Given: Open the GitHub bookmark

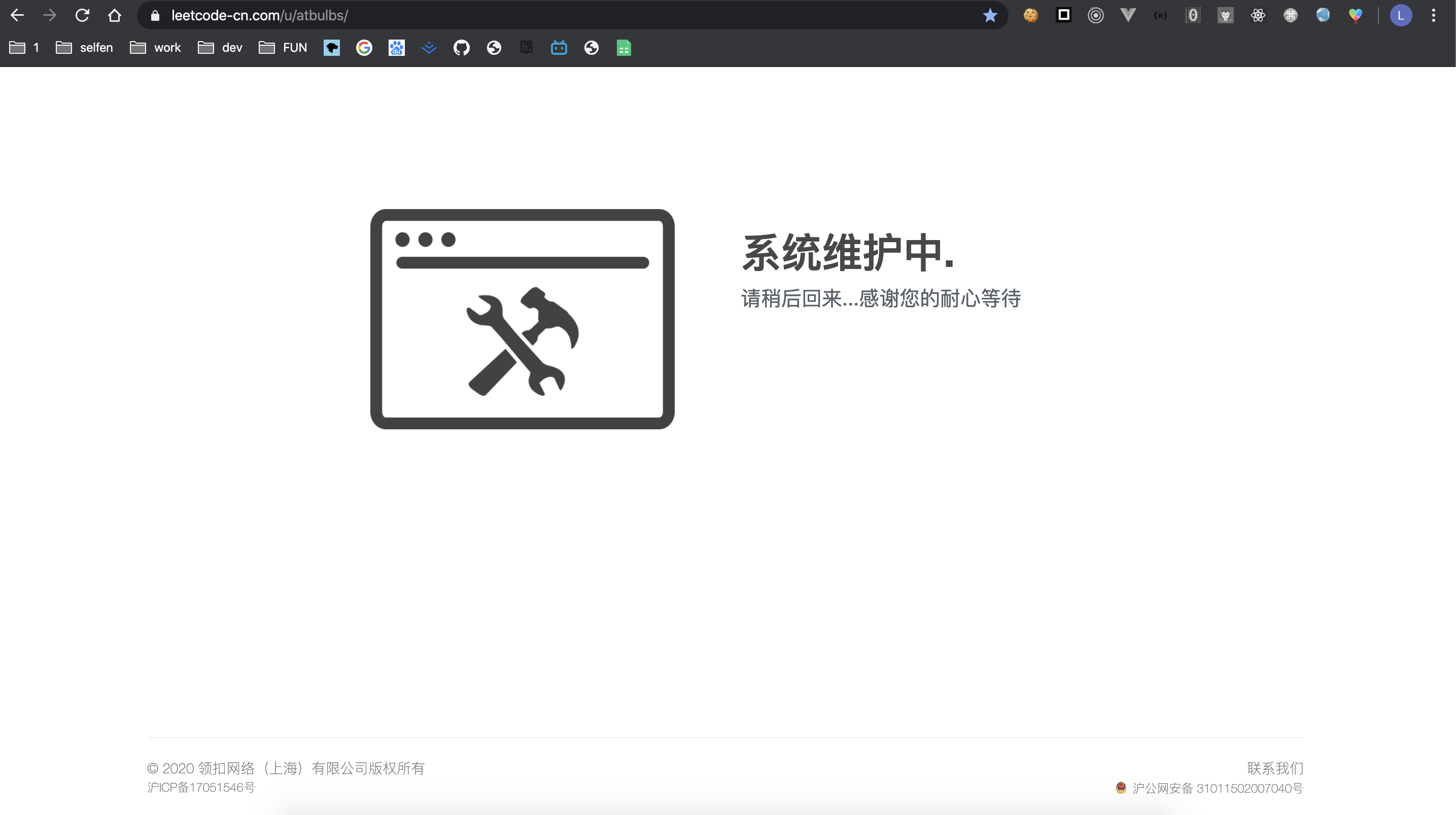Looking at the screenshot, I should click(x=461, y=48).
